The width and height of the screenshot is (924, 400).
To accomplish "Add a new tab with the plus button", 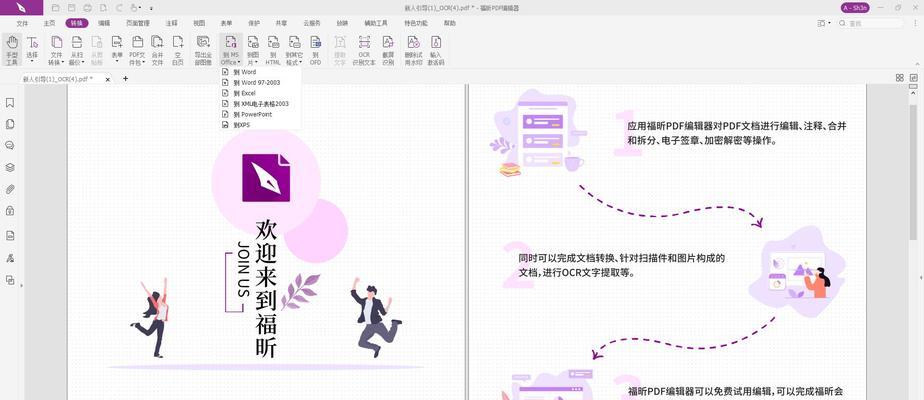I will click(126, 78).
